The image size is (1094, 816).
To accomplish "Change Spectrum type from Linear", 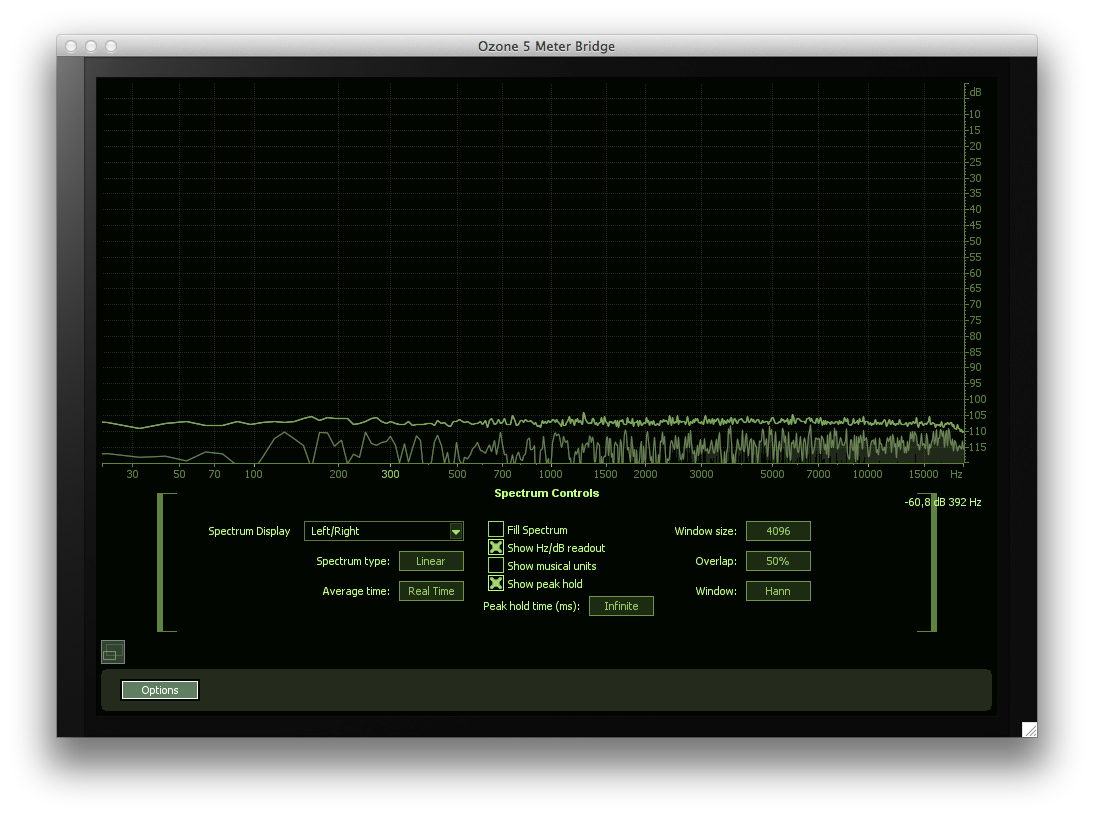I will (431, 561).
